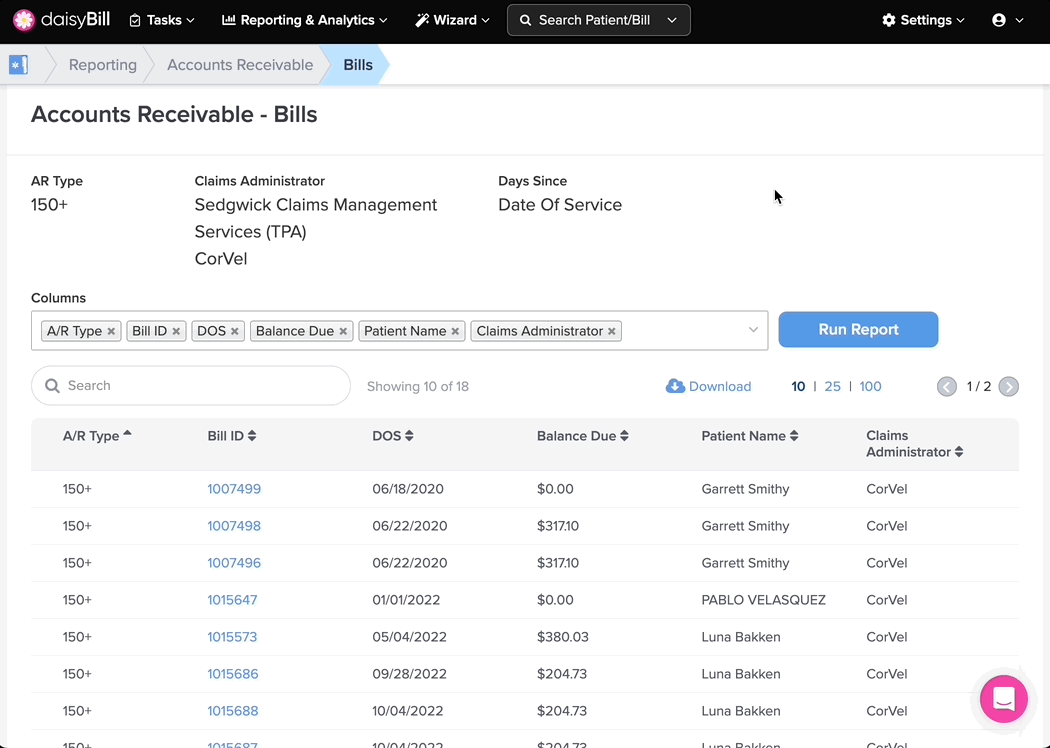
Task: Remove the A/R Type column tag
Action: coord(111,331)
